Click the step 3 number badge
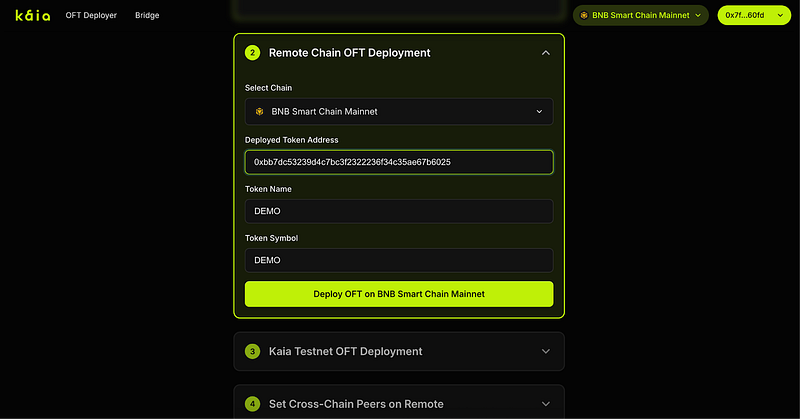 click(x=253, y=351)
